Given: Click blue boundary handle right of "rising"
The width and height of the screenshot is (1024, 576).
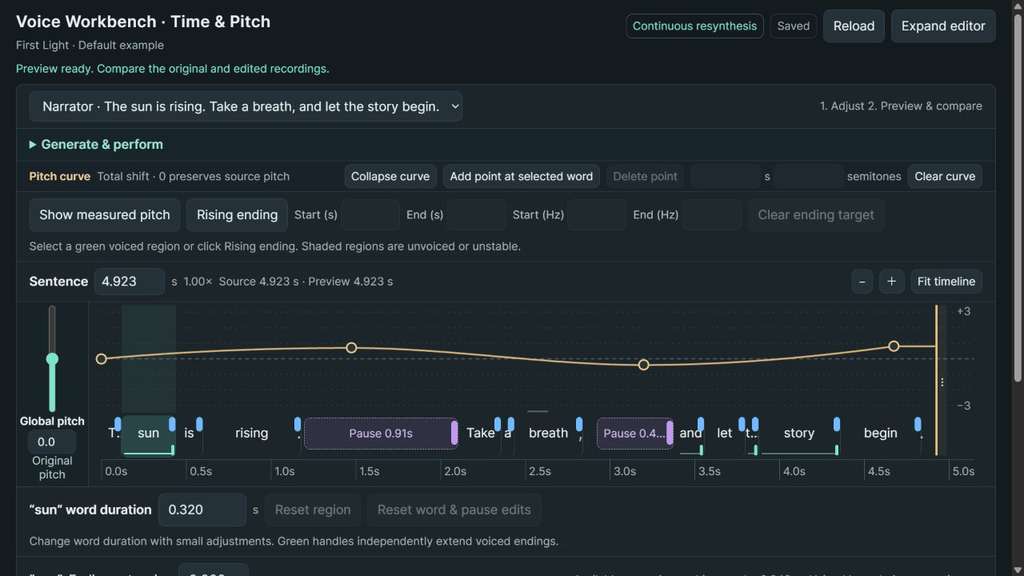Looking at the screenshot, I should point(297,424).
